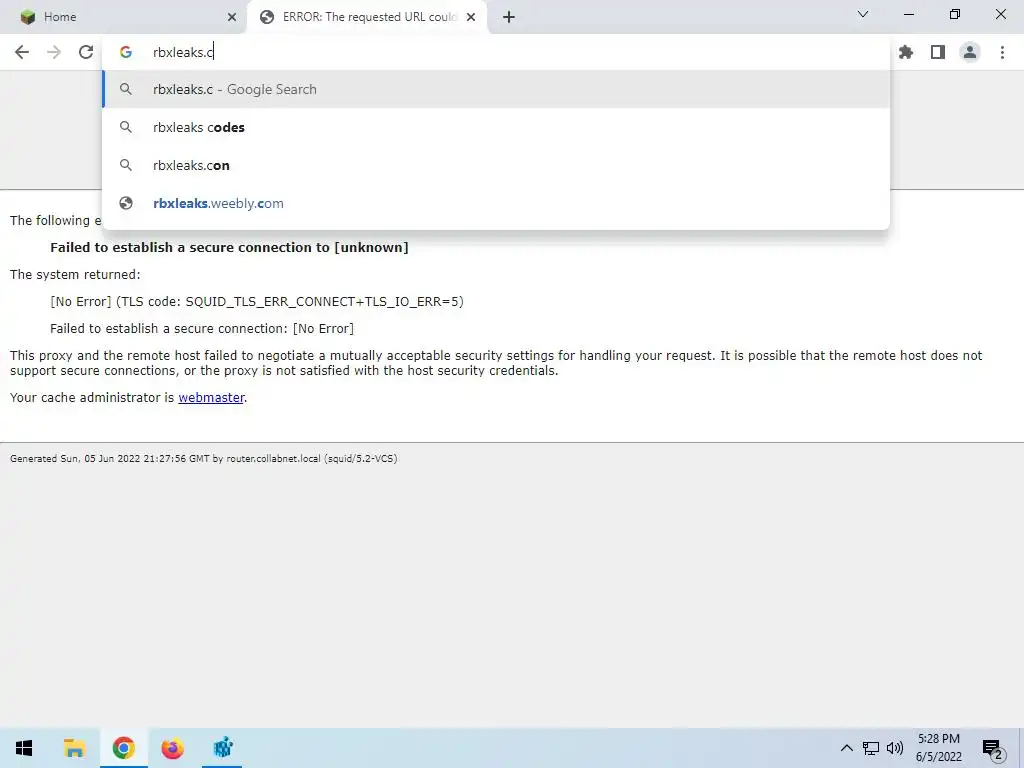
Task: Choose 'rbxleaks.c - Google Search' suggestion
Action: tap(496, 89)
